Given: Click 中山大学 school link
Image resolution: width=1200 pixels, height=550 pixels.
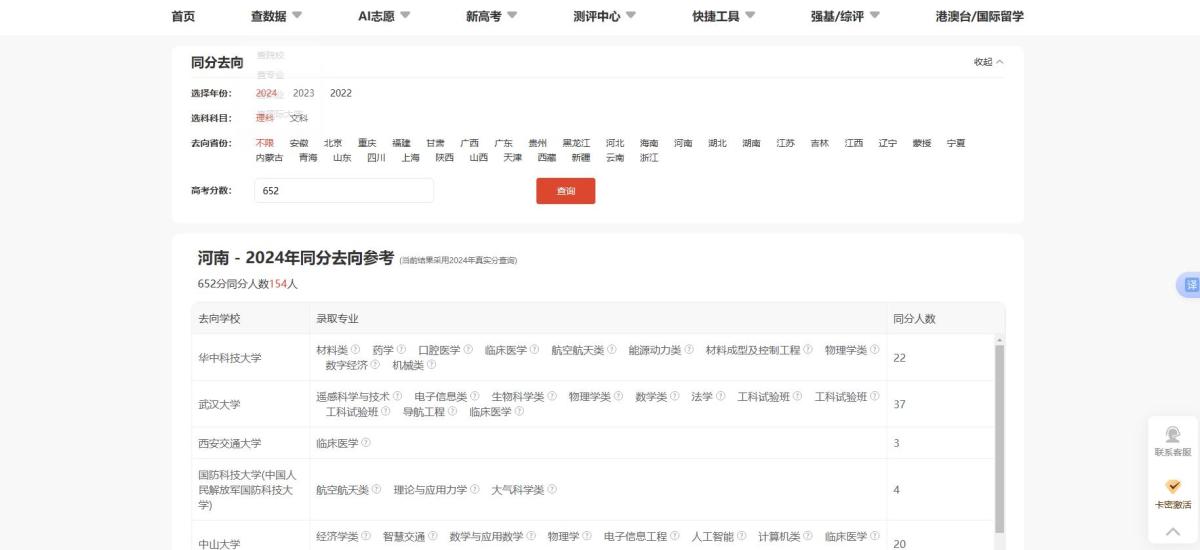Looking at the screenshot, I should [x=219, y=544].
